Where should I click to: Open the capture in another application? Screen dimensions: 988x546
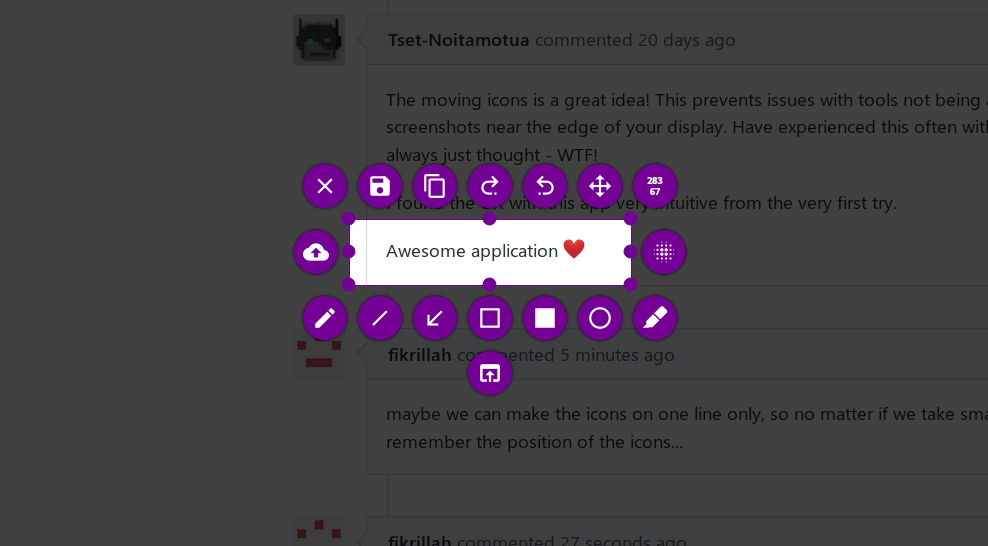[x=490, y=373]
